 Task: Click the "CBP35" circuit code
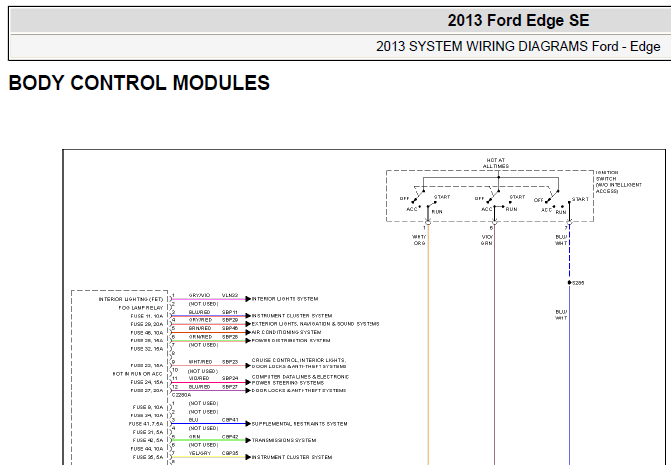[230, 453]
